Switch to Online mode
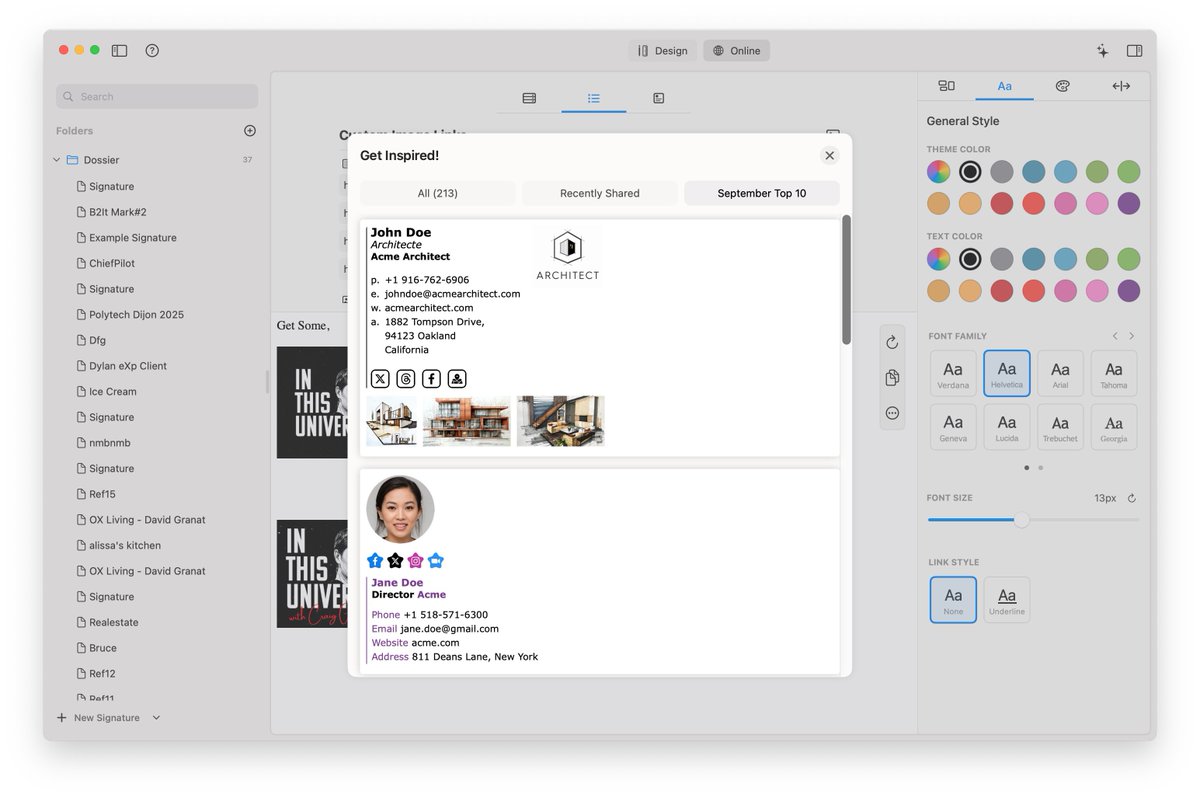The image size is (1200, 798). click(x=737, y=50)
